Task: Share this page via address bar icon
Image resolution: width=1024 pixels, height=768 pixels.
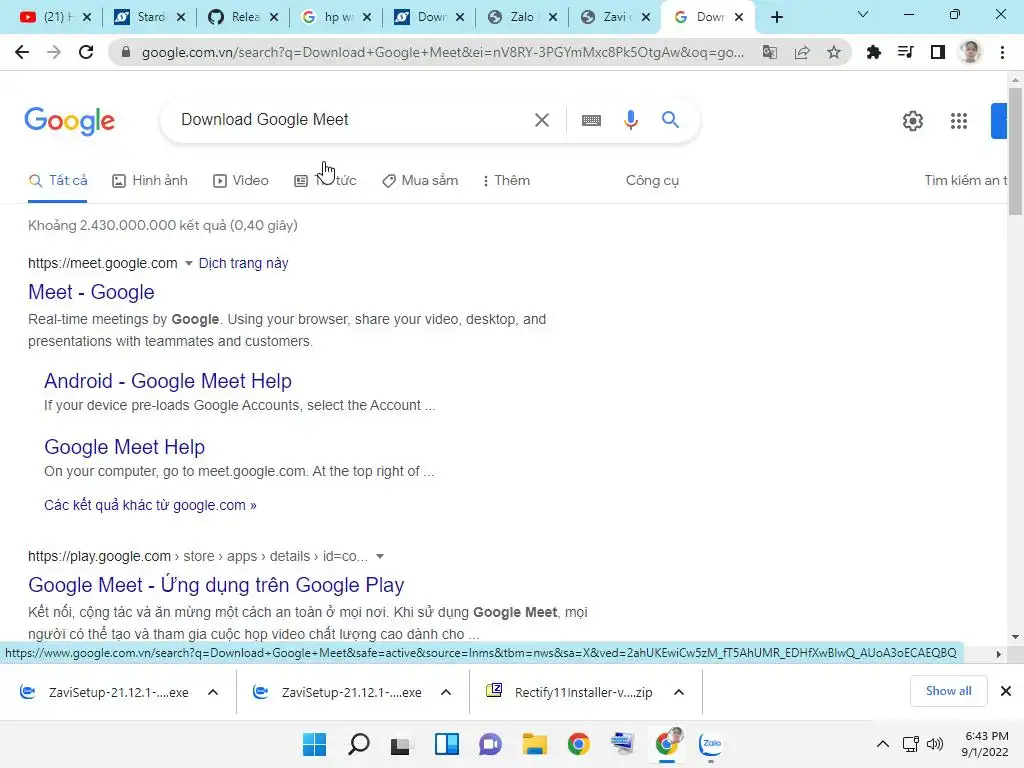Action: pos(802,52)
